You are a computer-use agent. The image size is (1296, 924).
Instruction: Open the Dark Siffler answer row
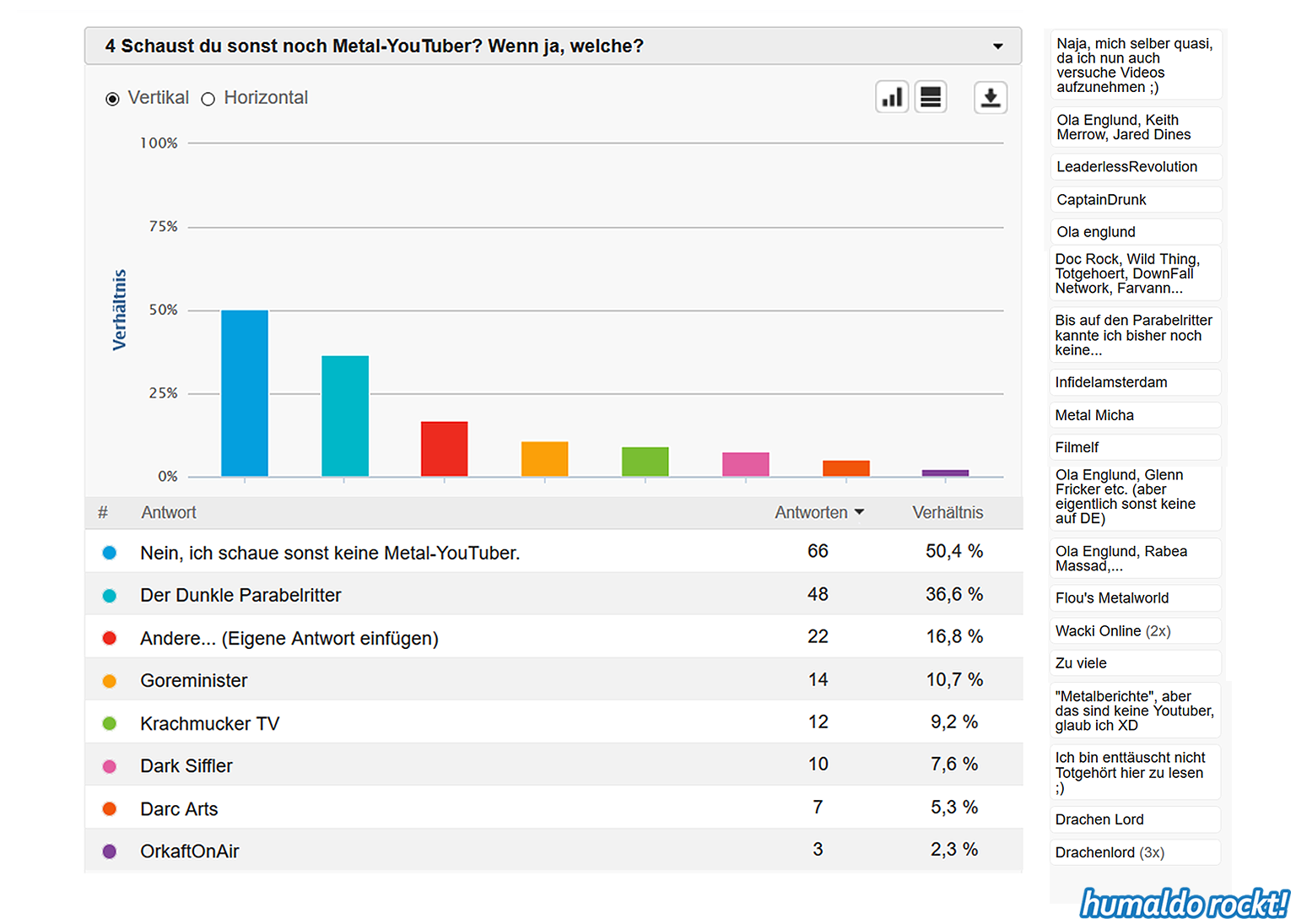[x=186, y=766]
